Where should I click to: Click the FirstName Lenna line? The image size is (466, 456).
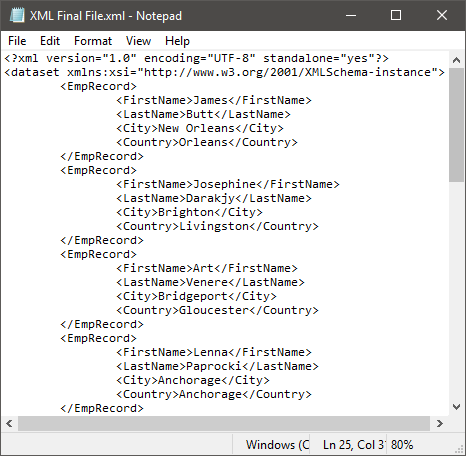tap(214, 352)
